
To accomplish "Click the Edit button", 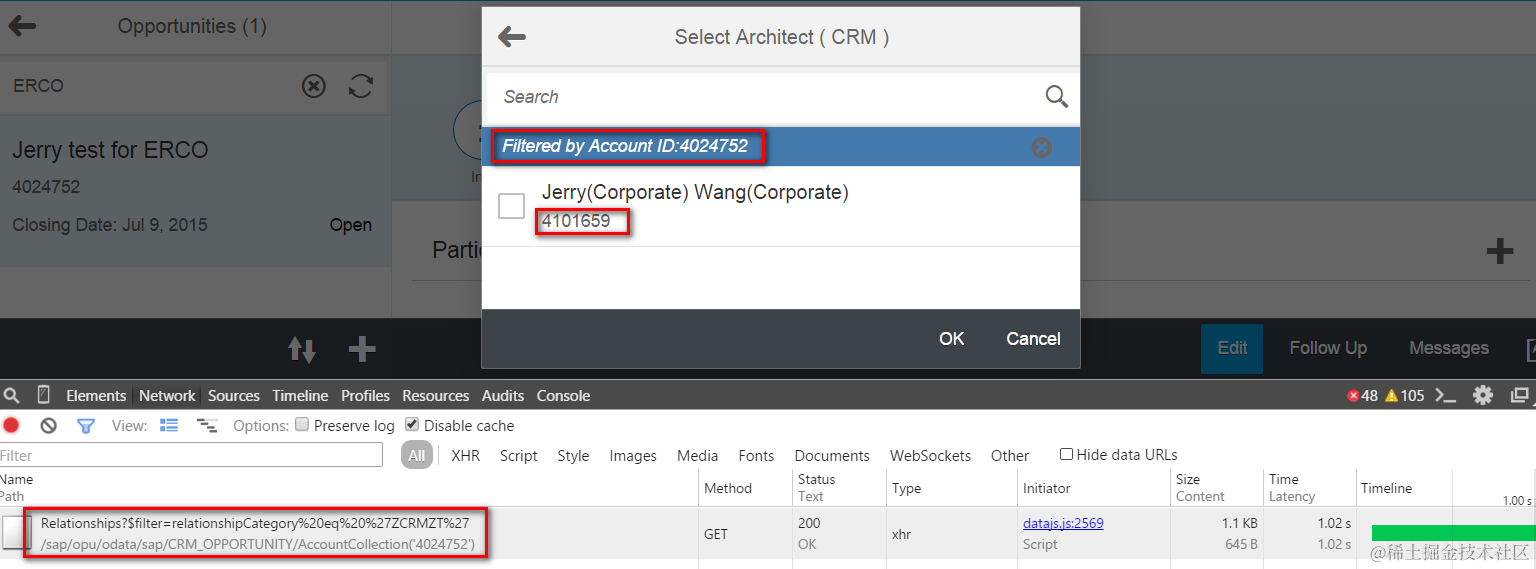I will pyautogui.click(x=1232, y=348).
